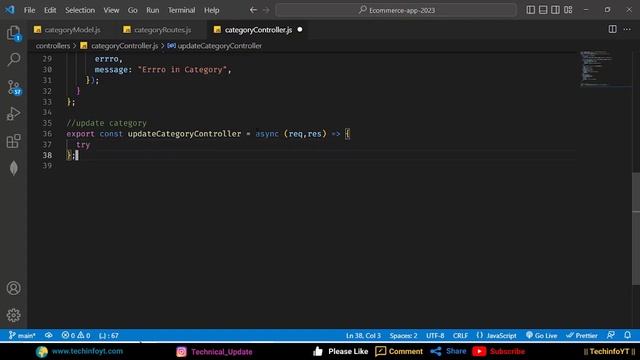Open the Manage gear settings menu
Screen dimensions: 640x360
13,315
